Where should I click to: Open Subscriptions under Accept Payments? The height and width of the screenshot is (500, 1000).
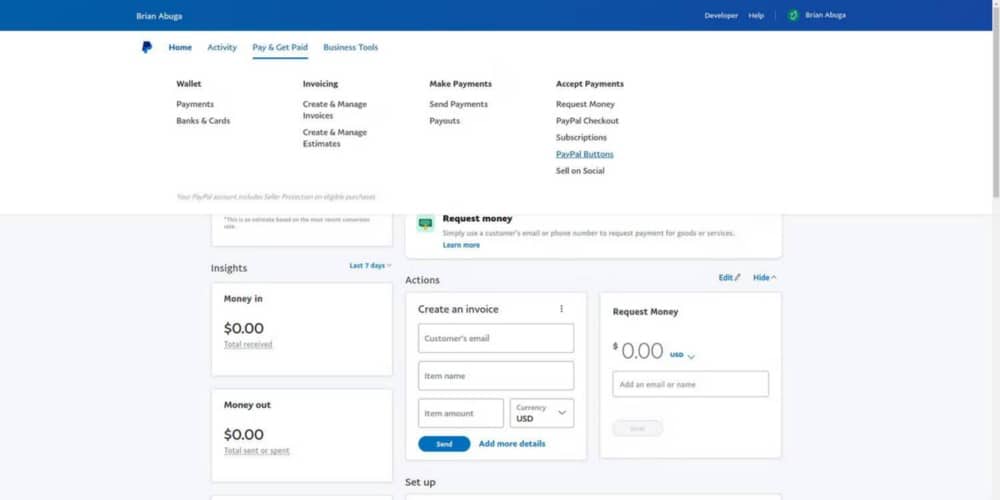[582, 137]
